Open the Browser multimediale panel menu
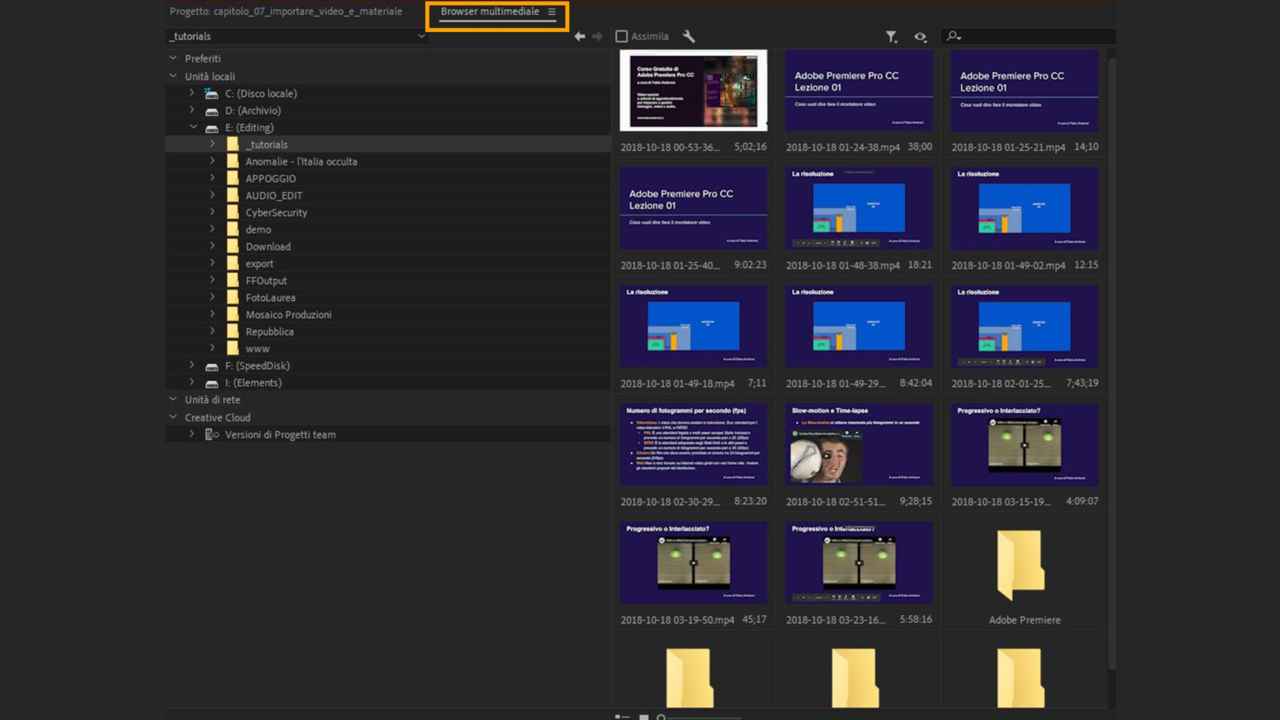Screen dimensions: 1280x720 552,12
